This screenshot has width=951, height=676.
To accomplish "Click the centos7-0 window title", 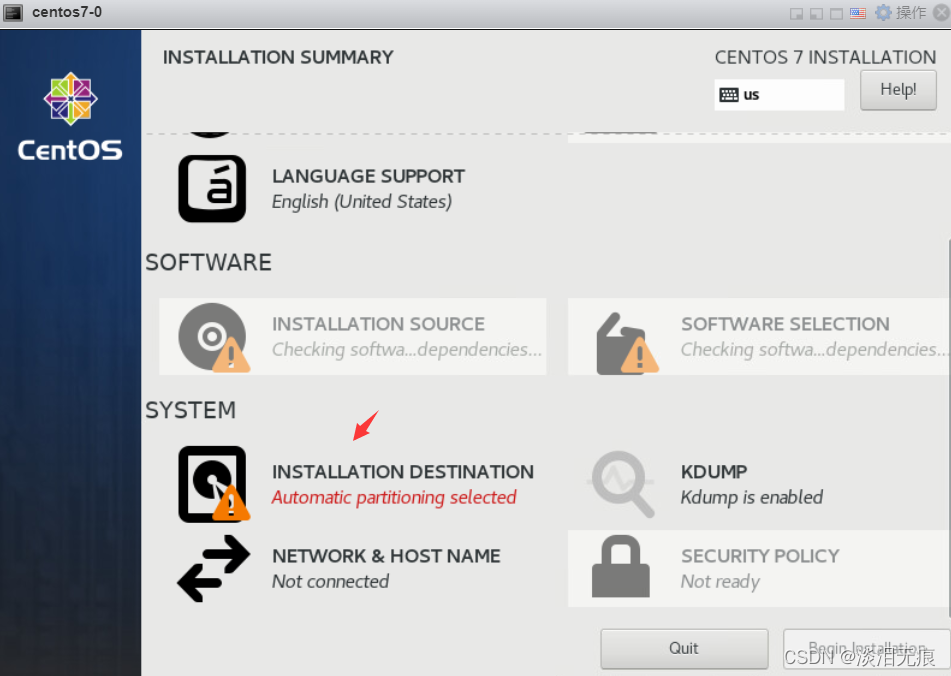I will 67,12.
